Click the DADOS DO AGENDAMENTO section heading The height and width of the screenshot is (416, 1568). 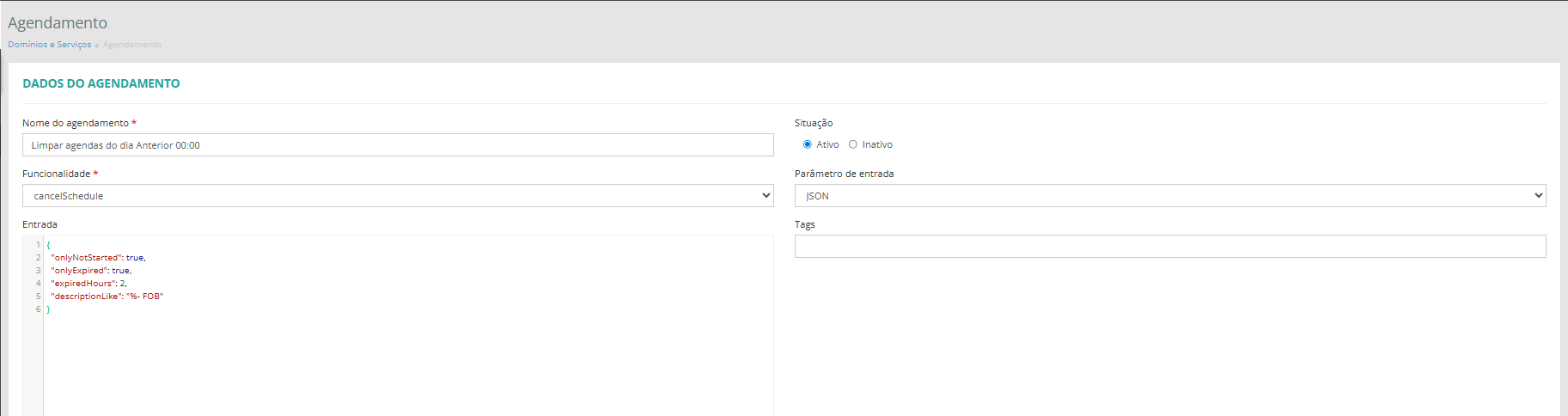[101, 83]
